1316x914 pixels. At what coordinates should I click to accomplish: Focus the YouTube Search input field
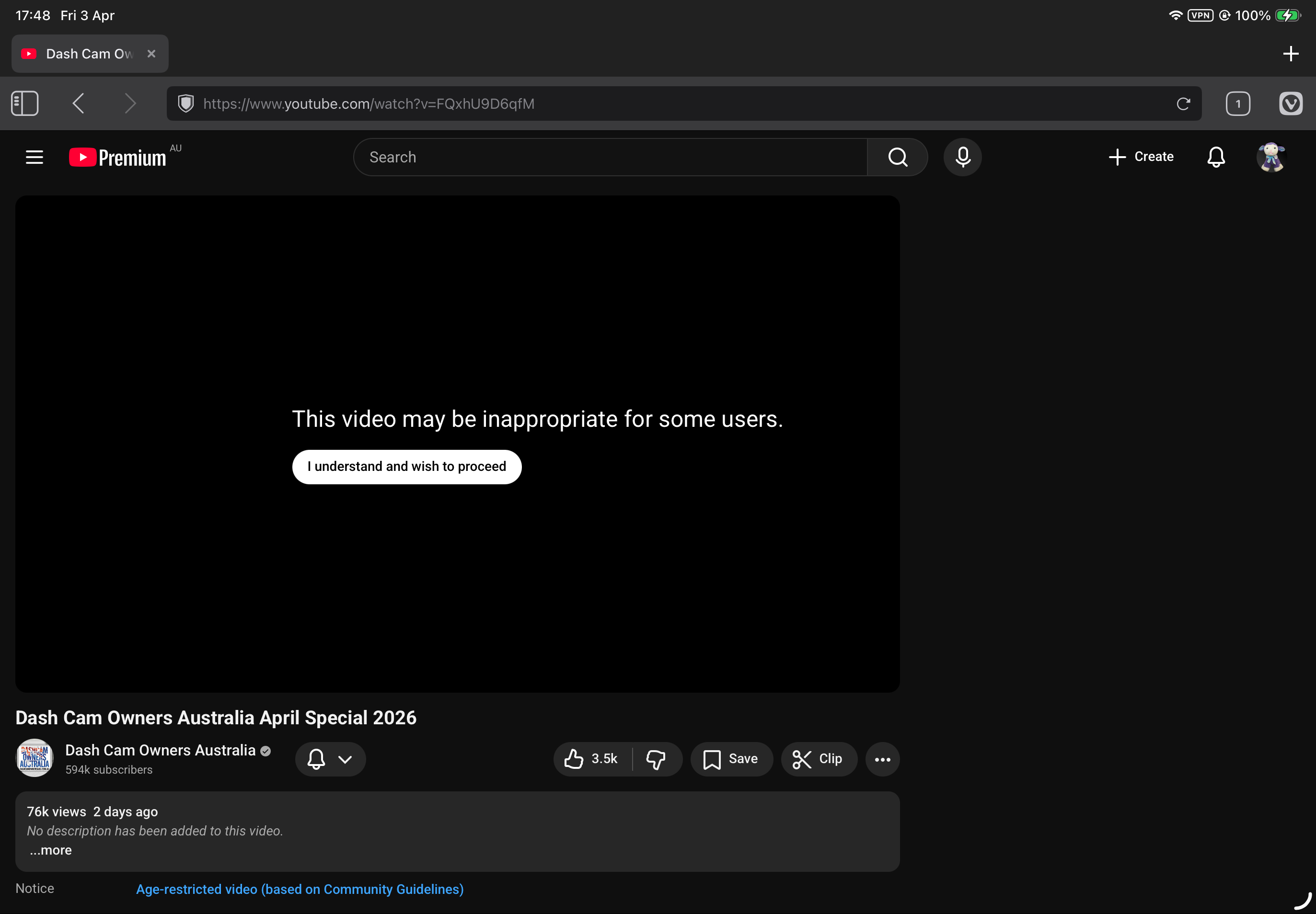pos(610,157)
